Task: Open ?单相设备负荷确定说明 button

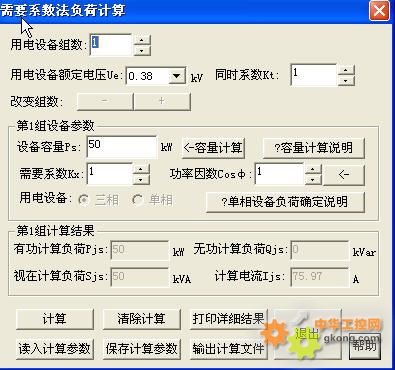Action: point(285,202)
